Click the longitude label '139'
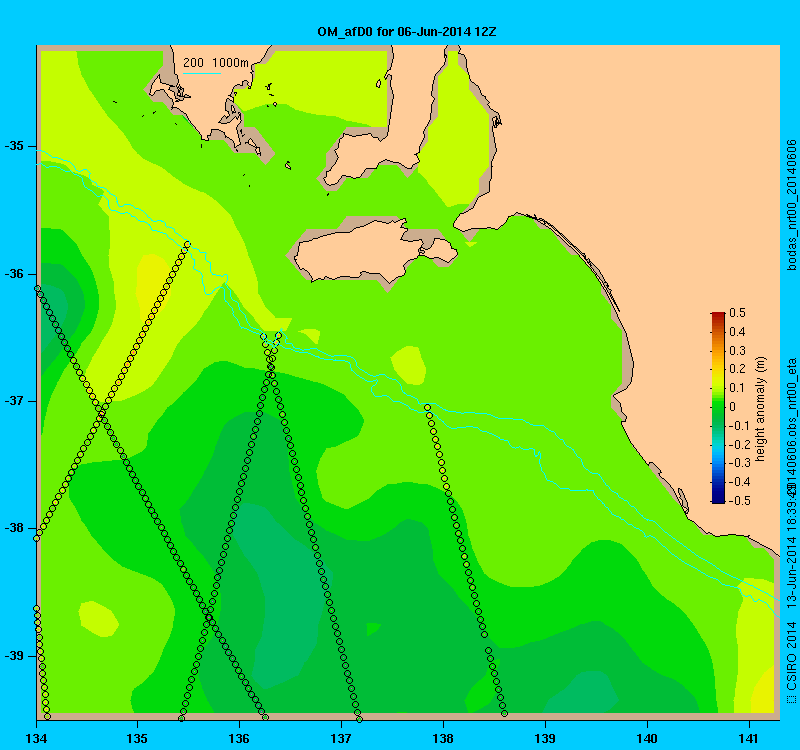800x750 pixels. 545,739
